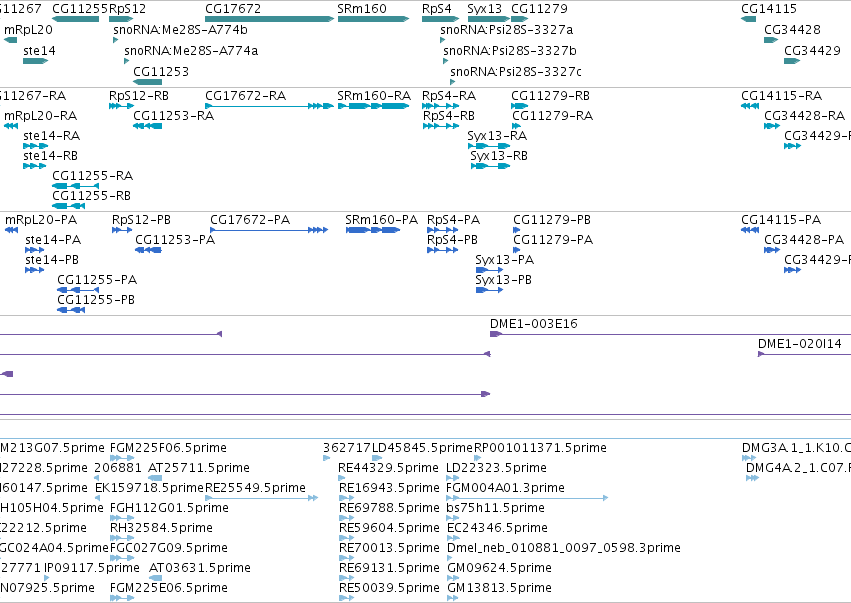The image size is (851, 603).
Task: Click the Dmel_neb_010881_0097_0598.3prime label
Action: point(564,548)
